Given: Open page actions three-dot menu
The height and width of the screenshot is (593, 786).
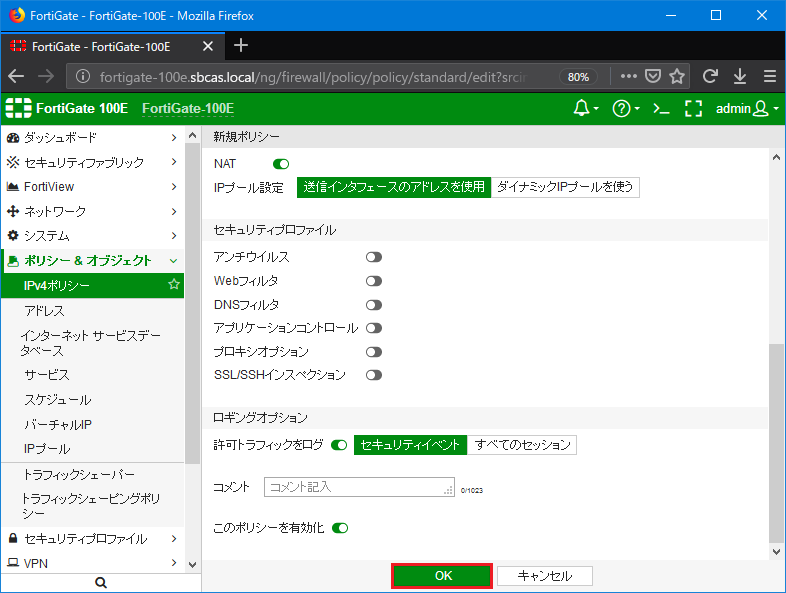Looking at the screenshot, I should 629,76.
